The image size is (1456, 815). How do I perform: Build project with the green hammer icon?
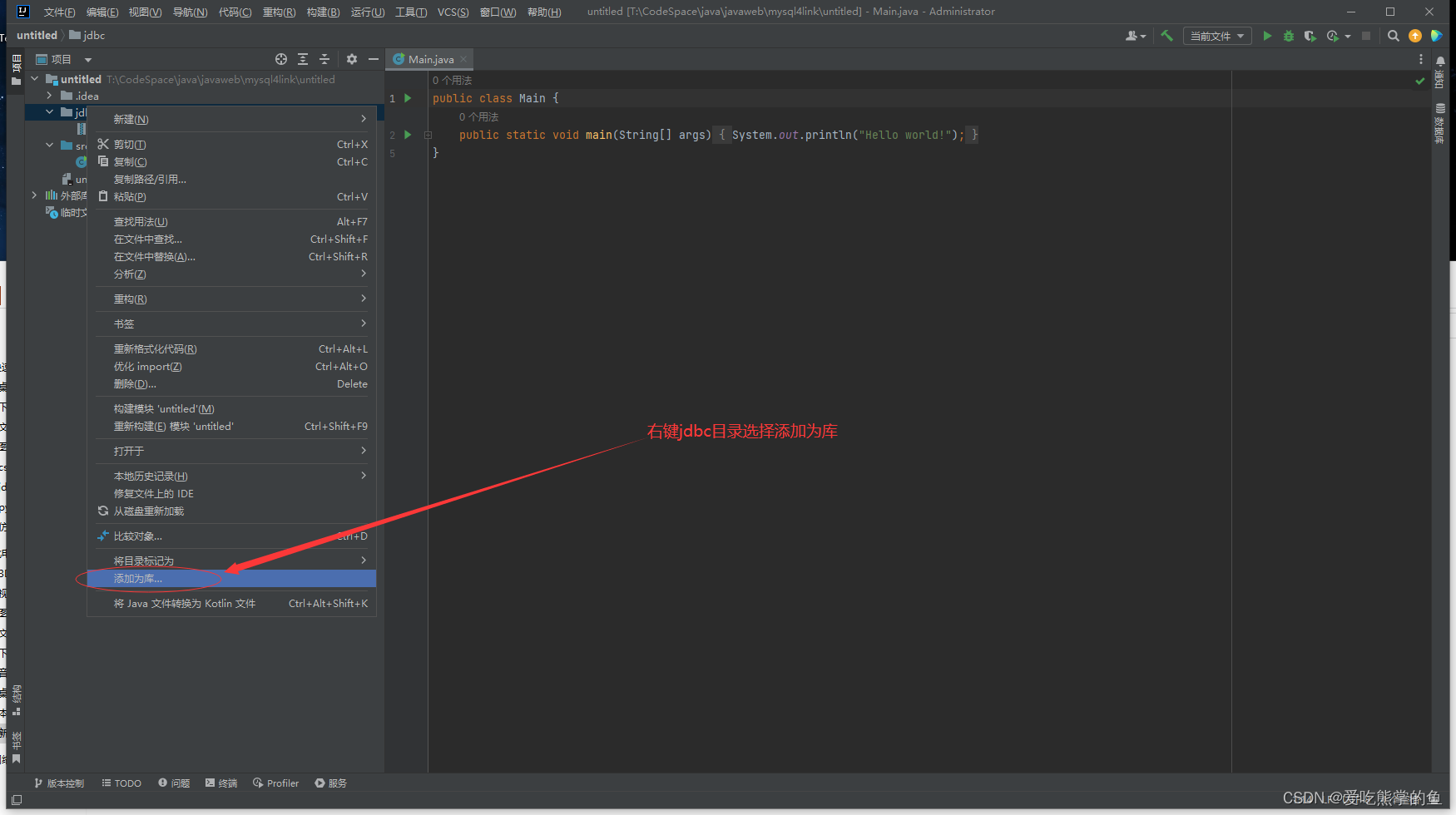1166,36
